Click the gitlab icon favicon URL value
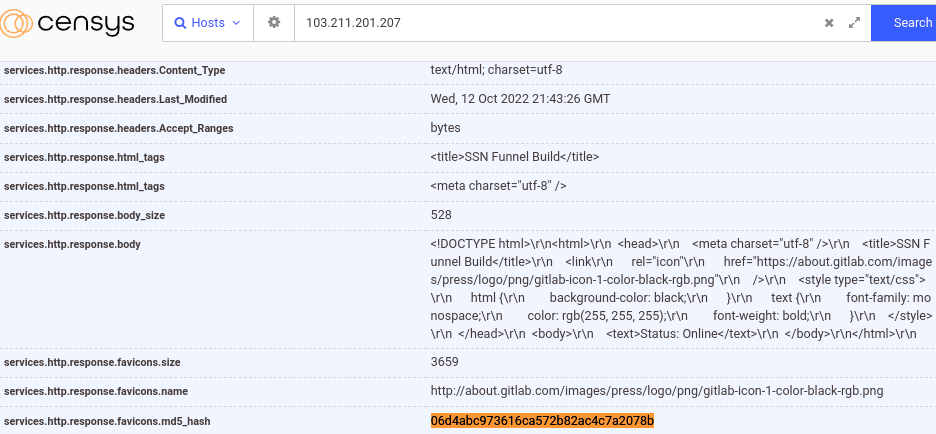This screenshot has width=936, height=434. click(x=656, y=390)
